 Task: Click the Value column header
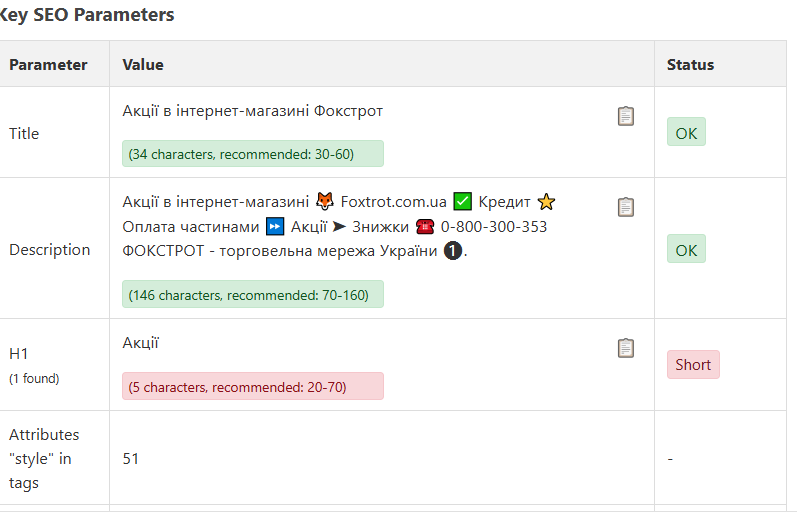coord(143,65)
